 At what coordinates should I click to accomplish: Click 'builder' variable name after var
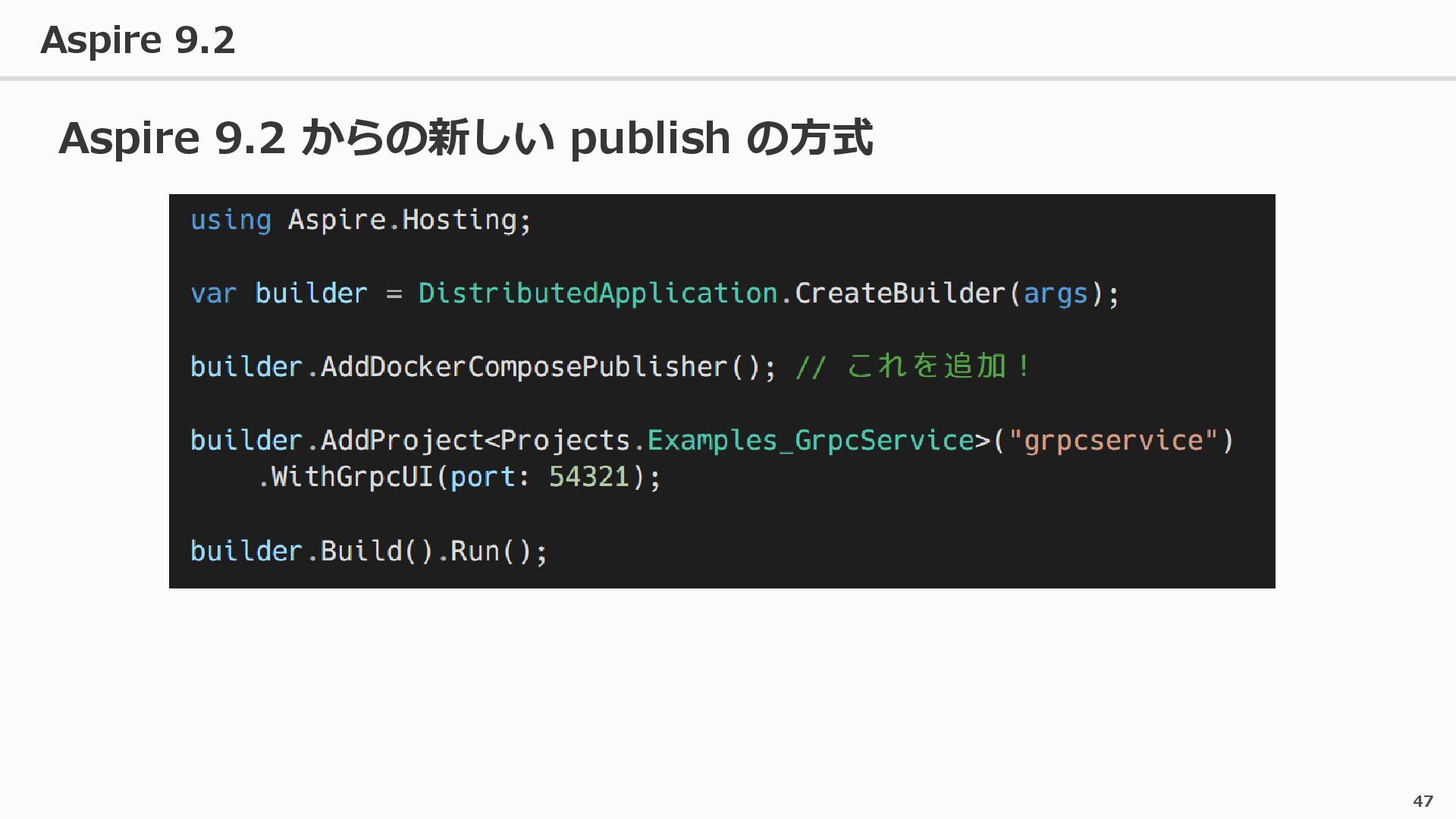[x=311, y=293]
